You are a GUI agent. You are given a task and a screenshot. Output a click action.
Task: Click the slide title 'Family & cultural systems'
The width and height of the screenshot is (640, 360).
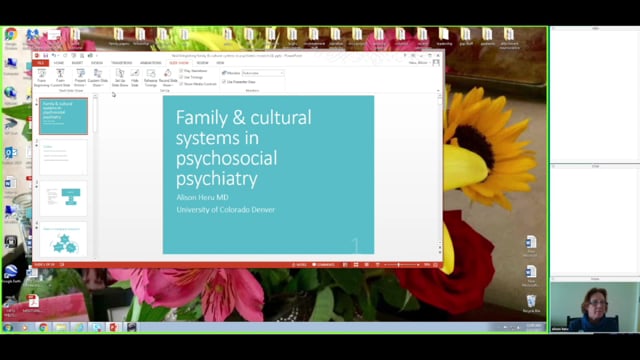point(244,148)
